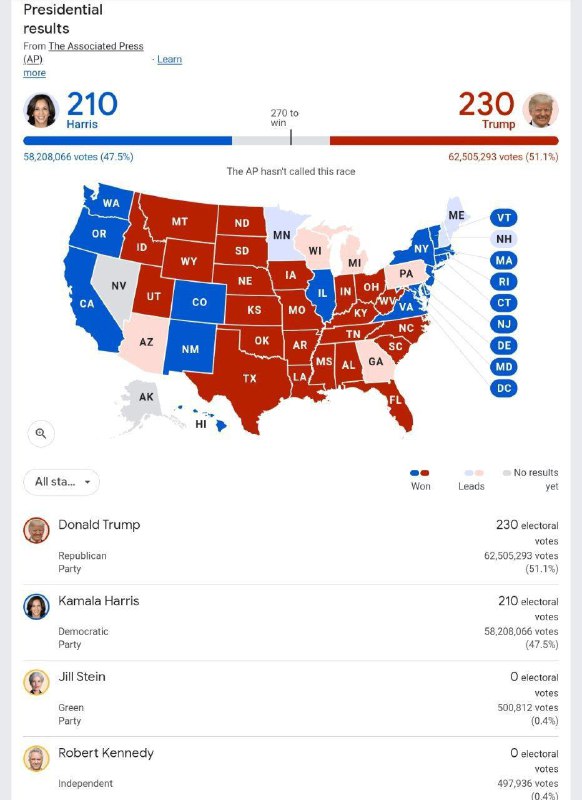Click Robert Kennedy's candidate avatar
582x800 pixels.
coord(36,758)
